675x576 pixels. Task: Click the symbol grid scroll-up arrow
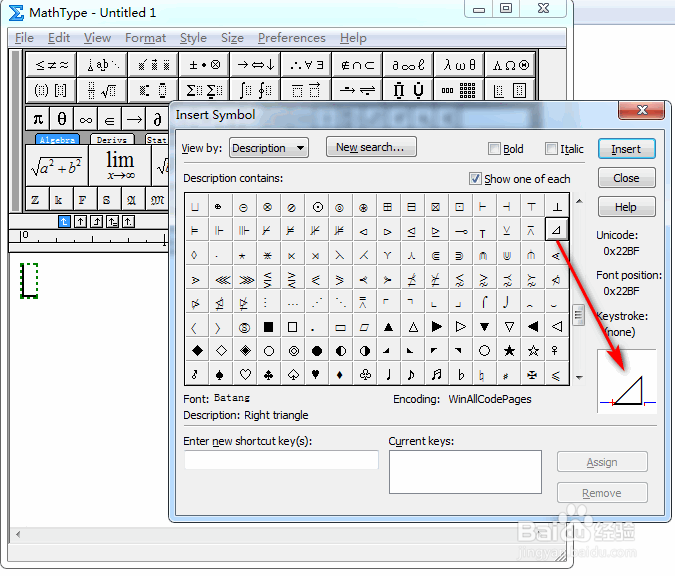pos(579,201)
